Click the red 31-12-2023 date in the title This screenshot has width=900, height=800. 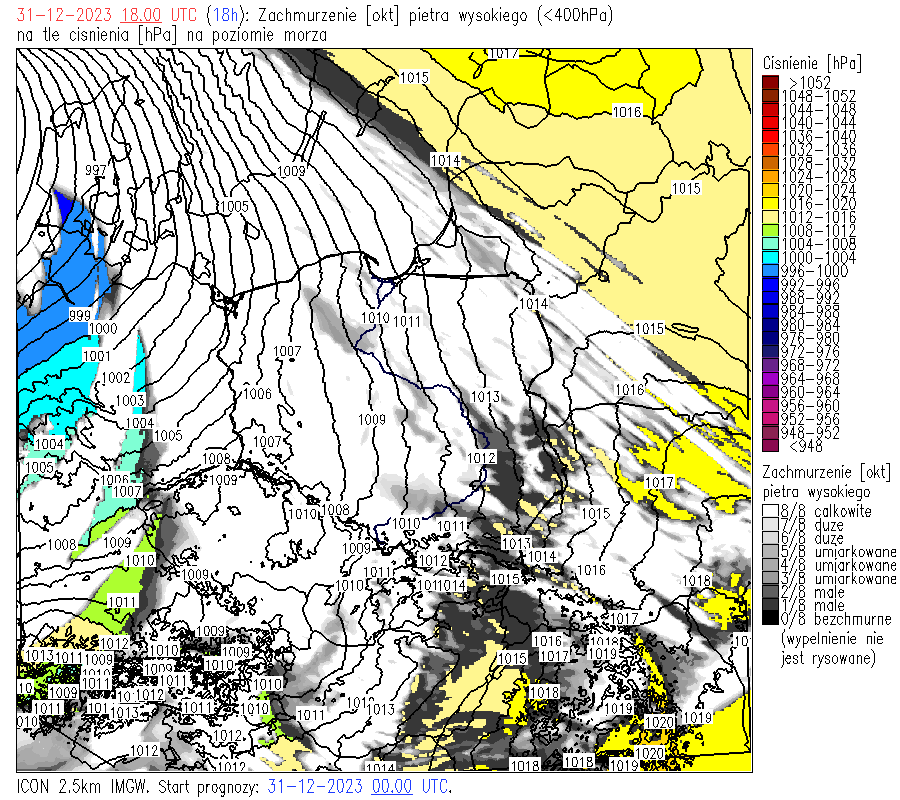pyautogui.click(x=64, y=15)
